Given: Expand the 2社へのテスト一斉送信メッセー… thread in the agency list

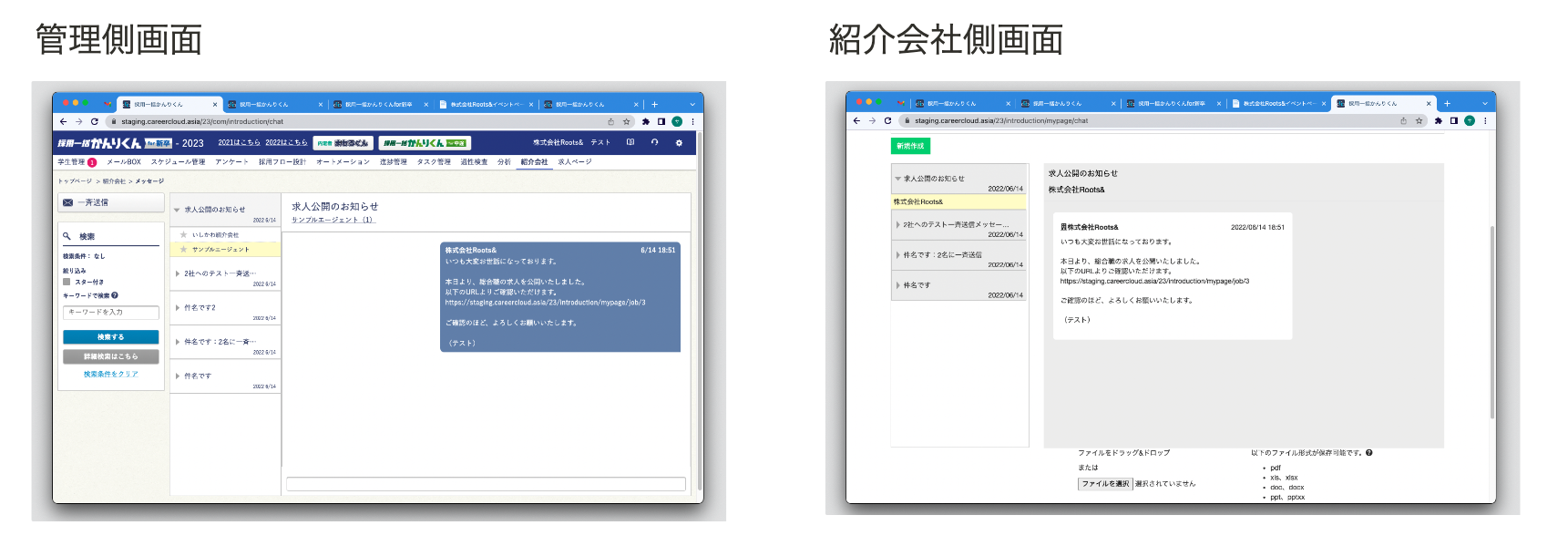Looking at the screenshot, I should pyautogui.click(x=897, y=224).
